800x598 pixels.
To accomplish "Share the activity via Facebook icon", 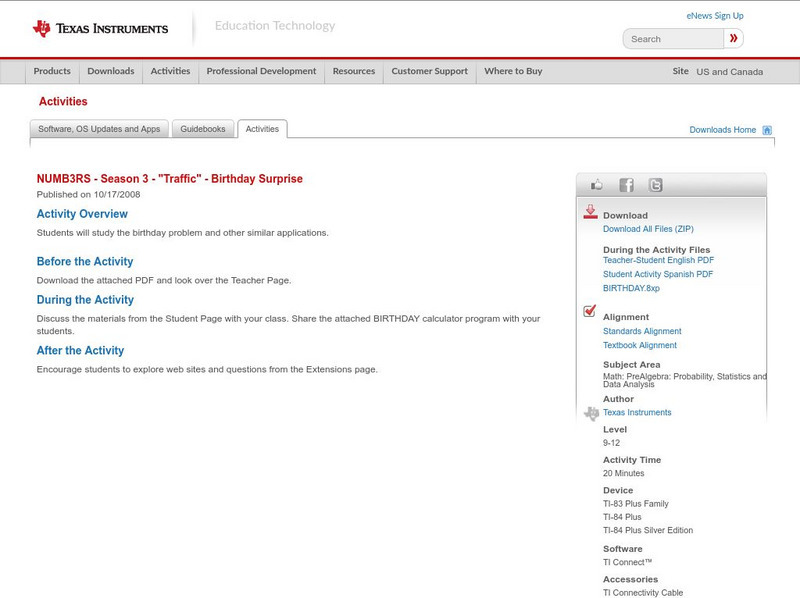I will [x=626, y=185].
